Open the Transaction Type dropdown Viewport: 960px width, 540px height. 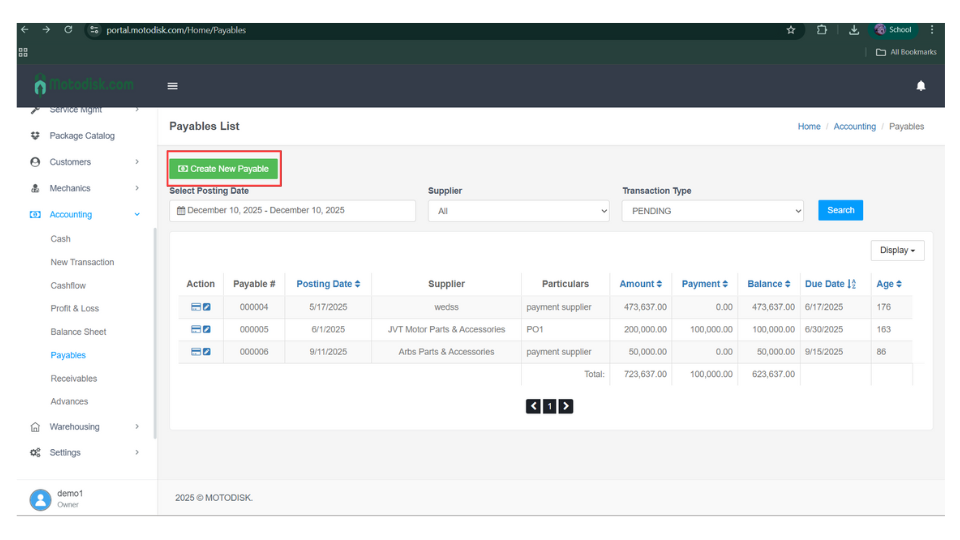click(712, 211)
